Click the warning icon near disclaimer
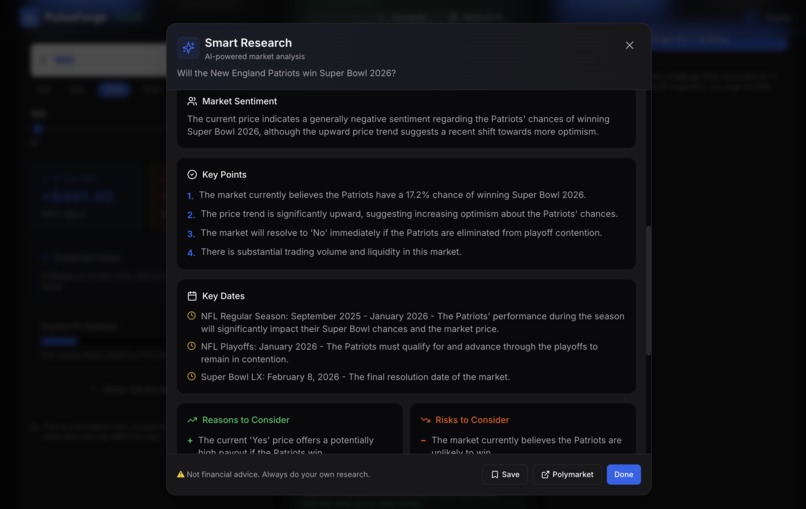Screen dimensions: 806x509 [x=180, y=475]
